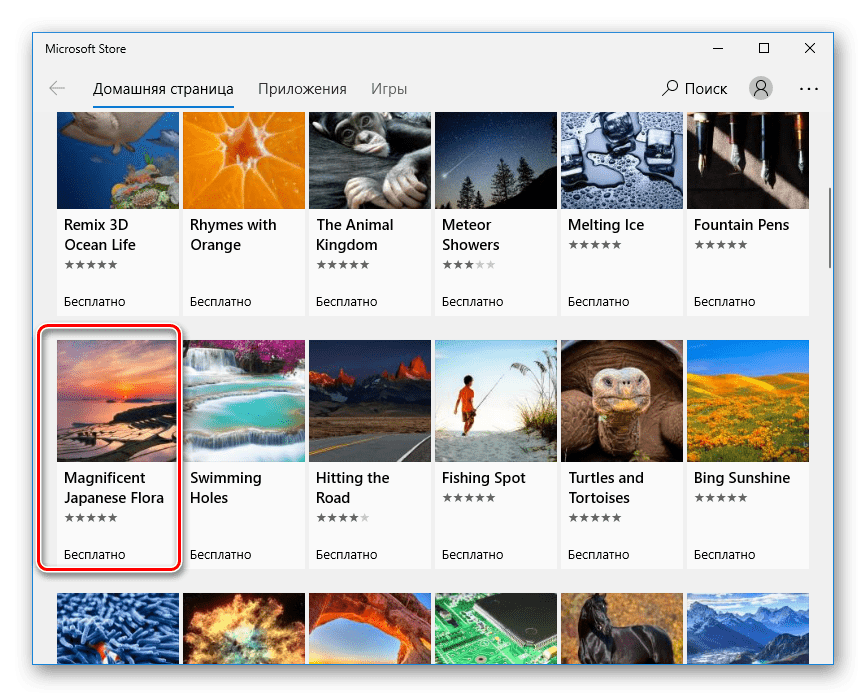Click the Hitting the Road title
This screenshot has width=866, height=697.
coord(352,488)
